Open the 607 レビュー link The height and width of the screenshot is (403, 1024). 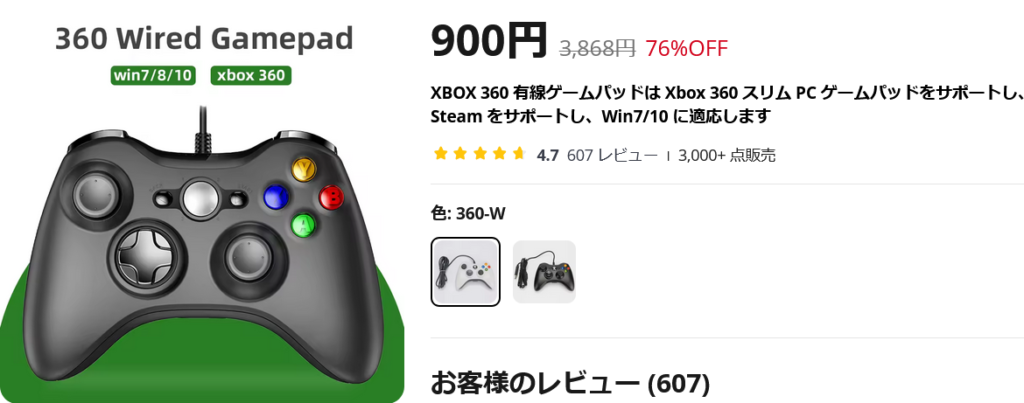[x=612, y=155]
